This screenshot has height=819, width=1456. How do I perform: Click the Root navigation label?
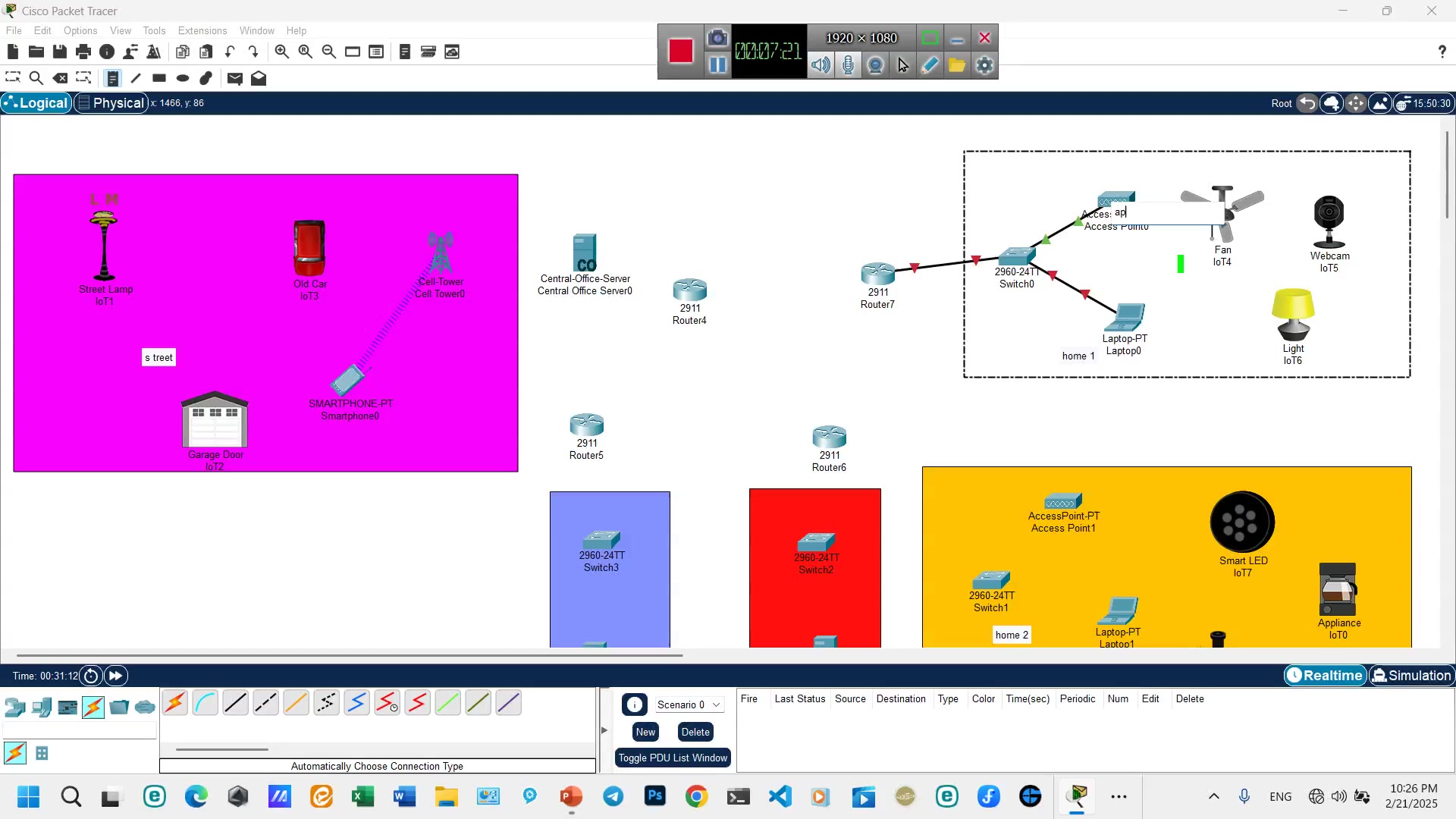click(1282, 104)
